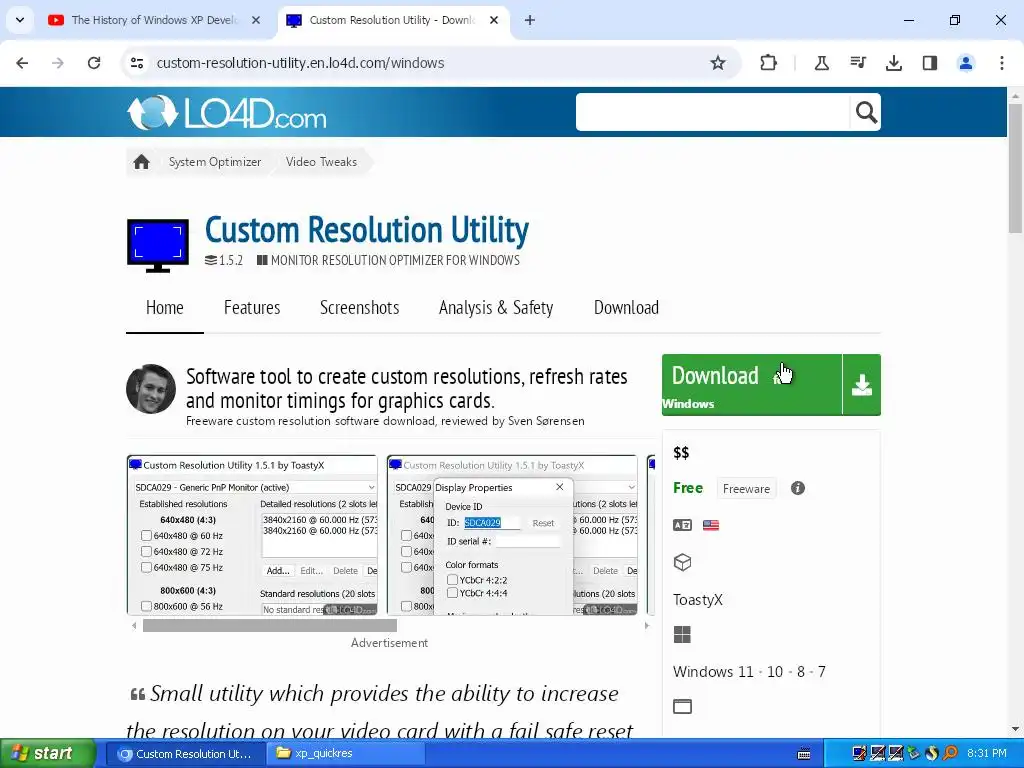
Task: Open the Features tab
Action: [x=252, y=308]
